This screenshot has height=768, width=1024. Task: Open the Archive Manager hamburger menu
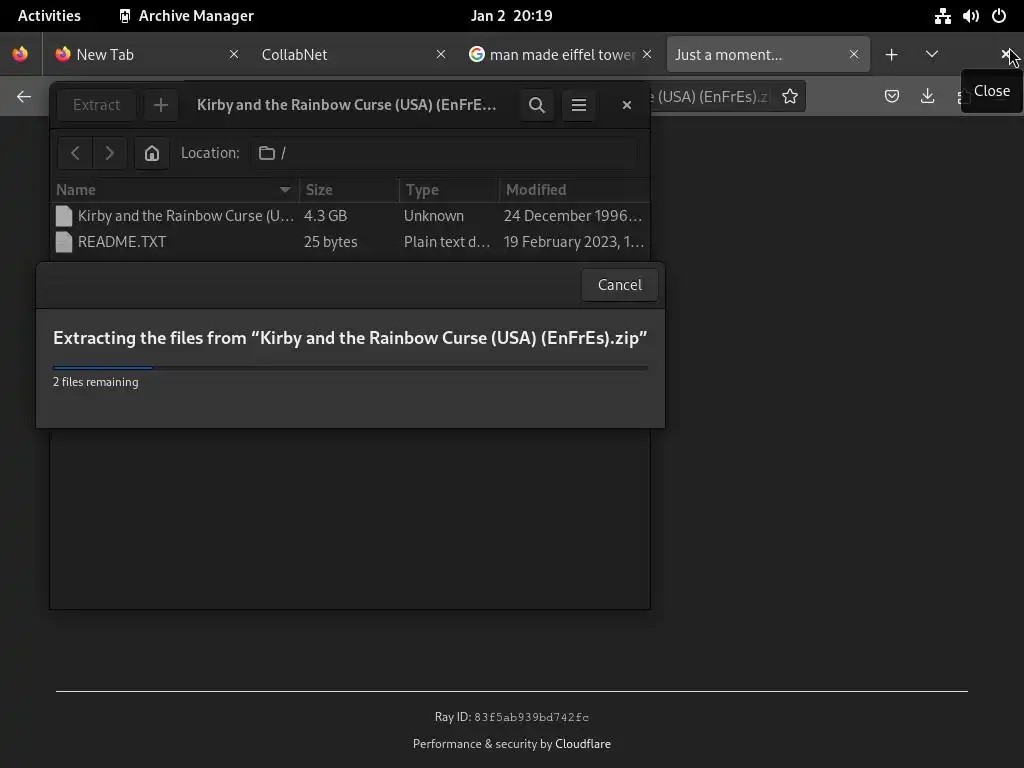579,105
